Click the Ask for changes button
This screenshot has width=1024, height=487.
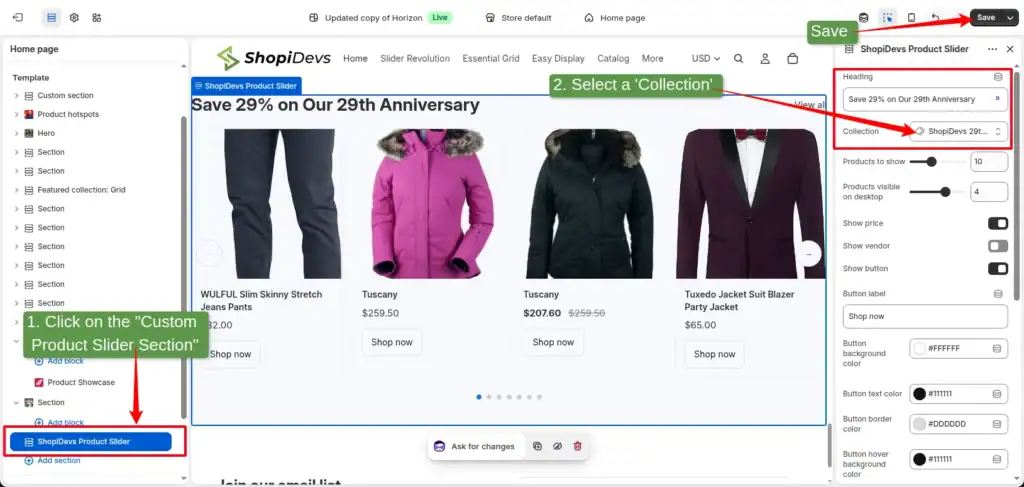(475, 447)
